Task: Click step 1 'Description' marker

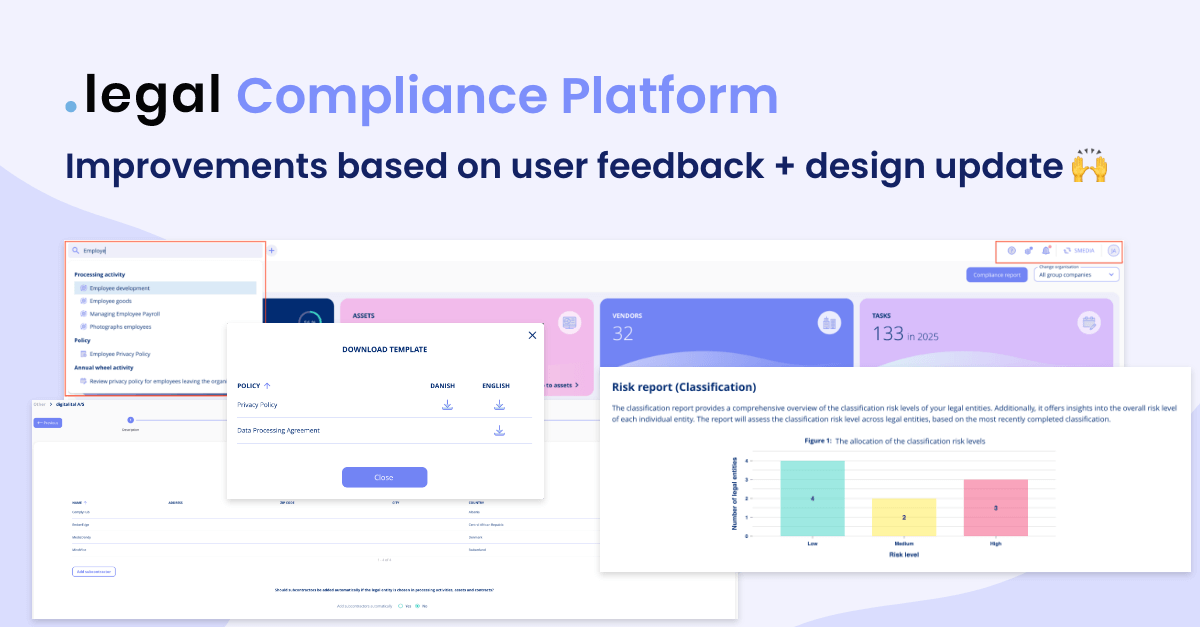Action: coord(130,420)
